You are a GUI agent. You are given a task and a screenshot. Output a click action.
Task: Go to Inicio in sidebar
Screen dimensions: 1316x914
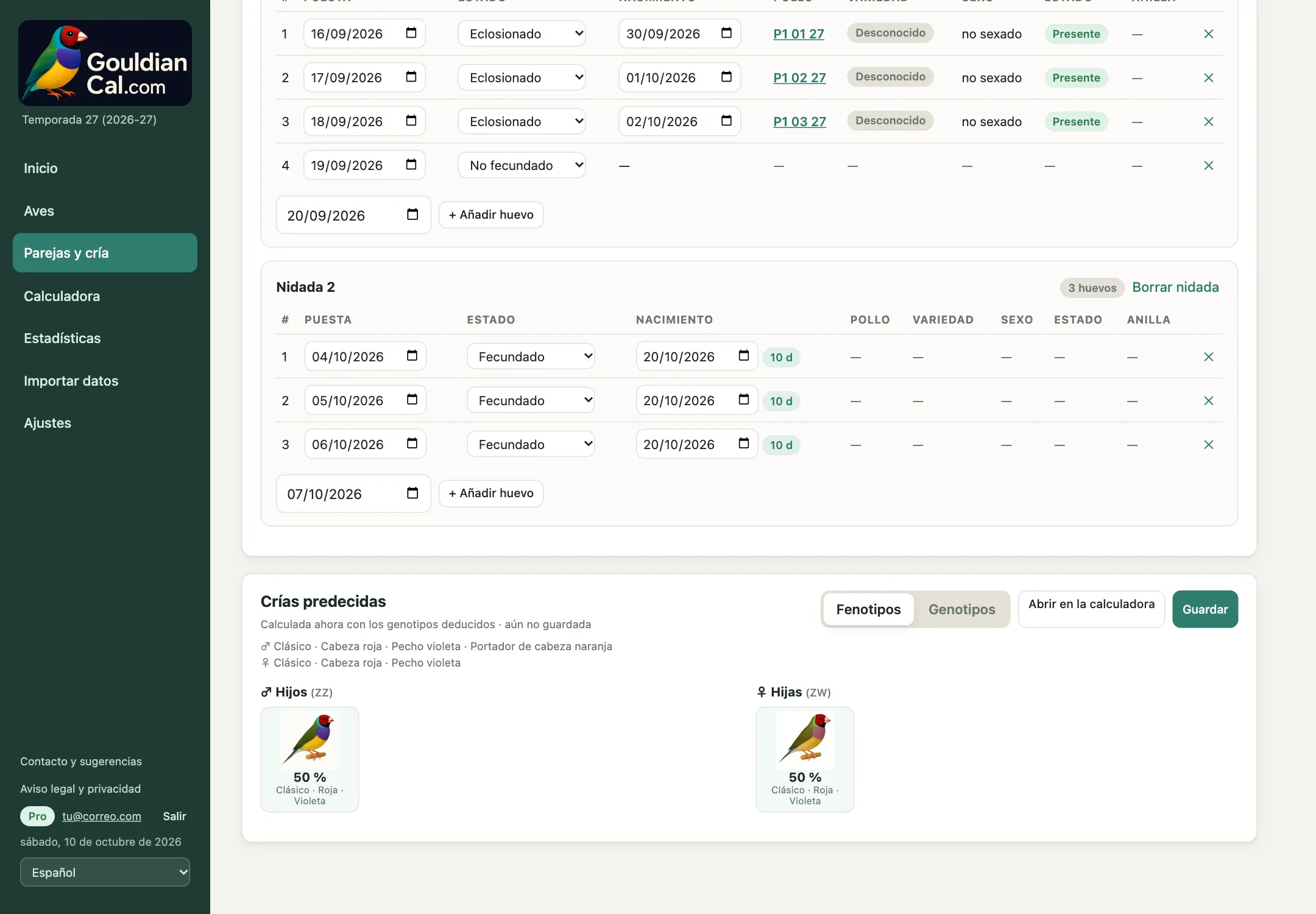105,168
